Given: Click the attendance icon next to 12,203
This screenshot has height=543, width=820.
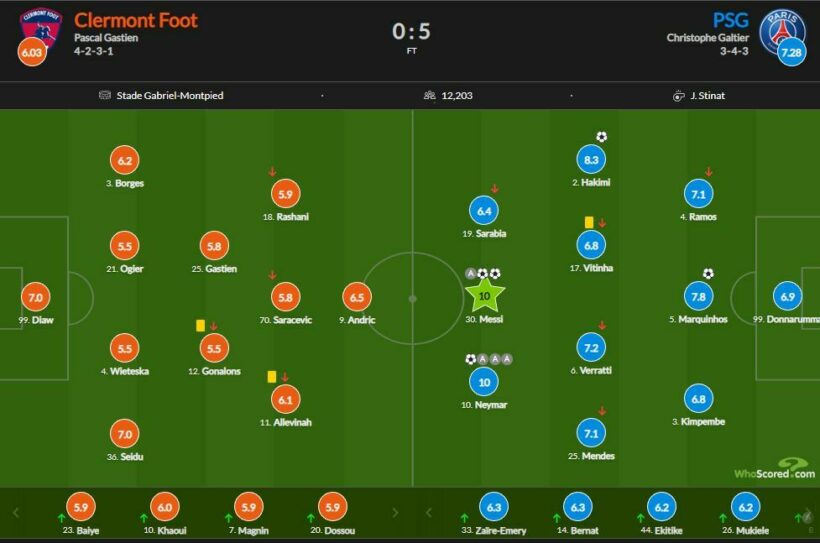Looking at the screenshot, I should tap(429, 95).
